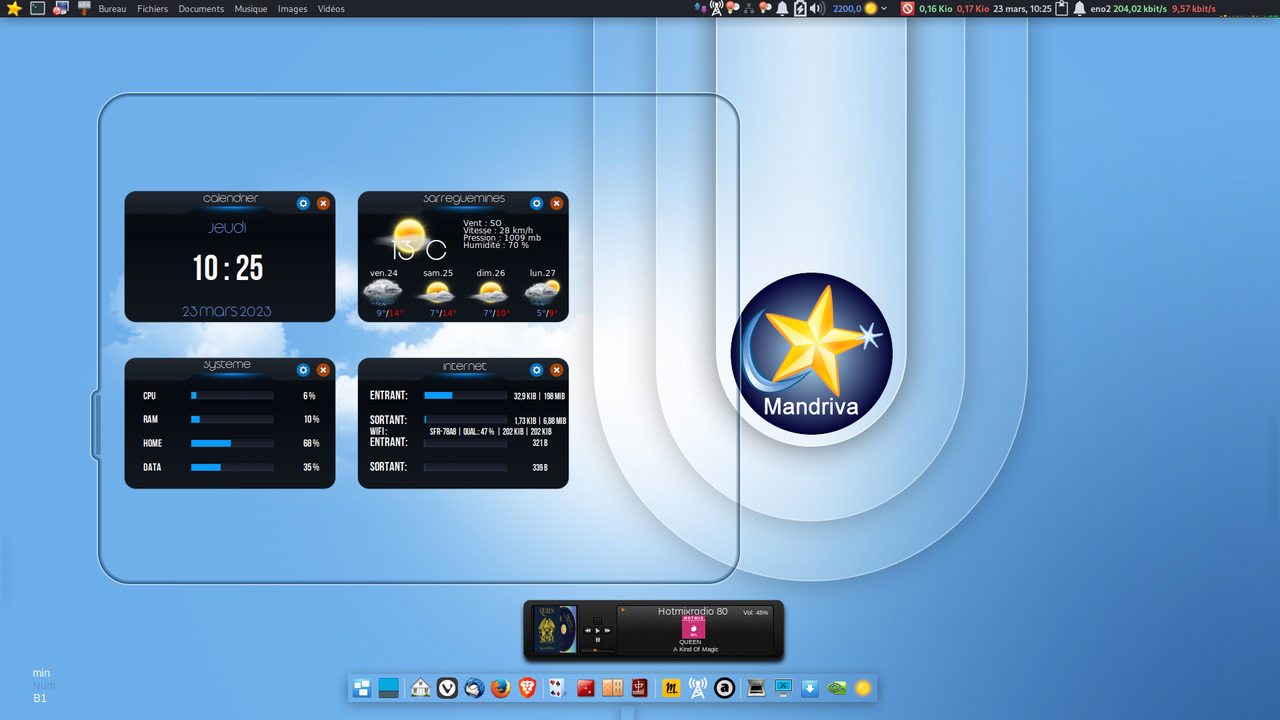Open the window overview dock icon
This screenshot has height=720, width=1280.
[x=362, y=688]
